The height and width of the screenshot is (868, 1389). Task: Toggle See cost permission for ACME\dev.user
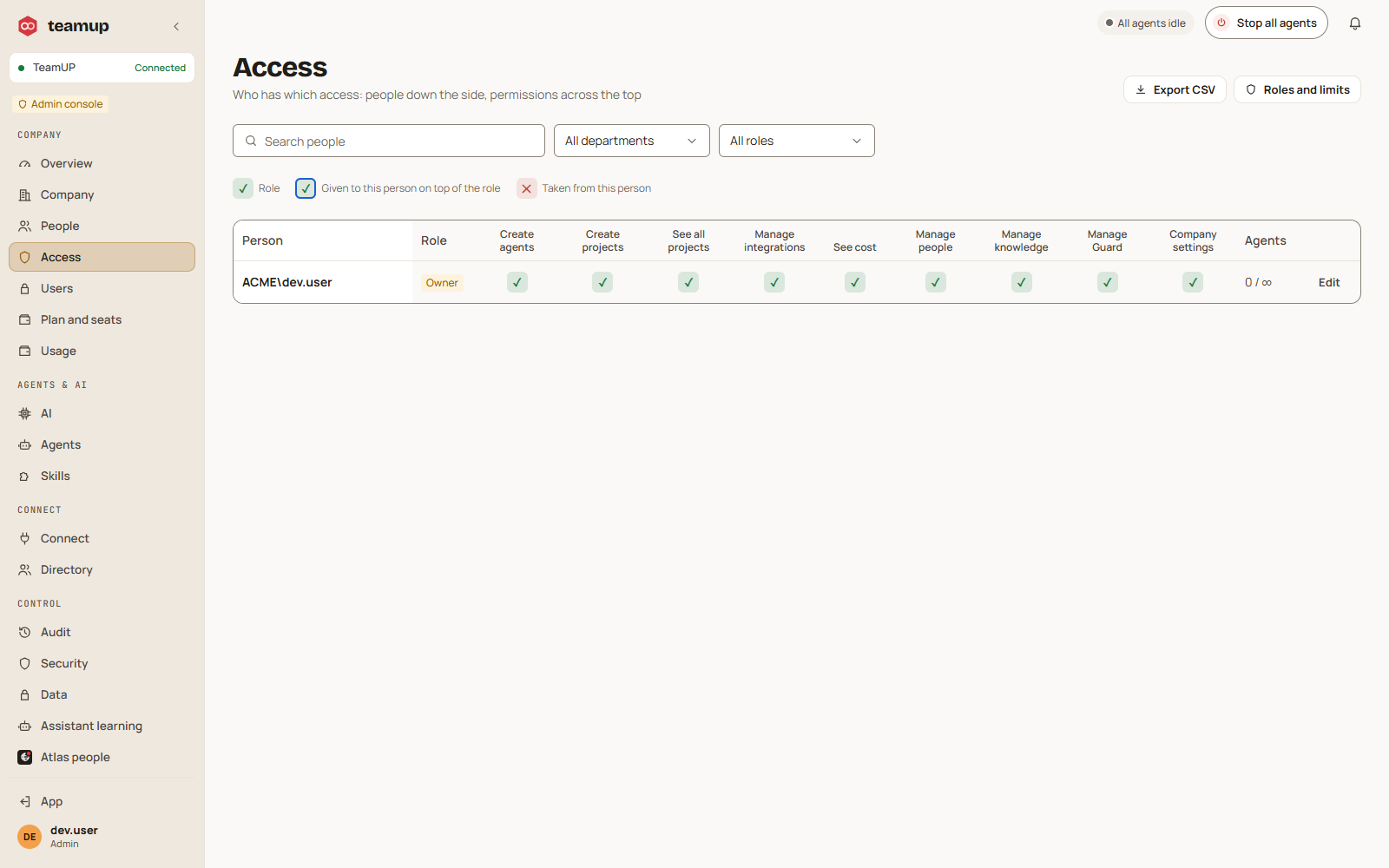pos(855,282)
